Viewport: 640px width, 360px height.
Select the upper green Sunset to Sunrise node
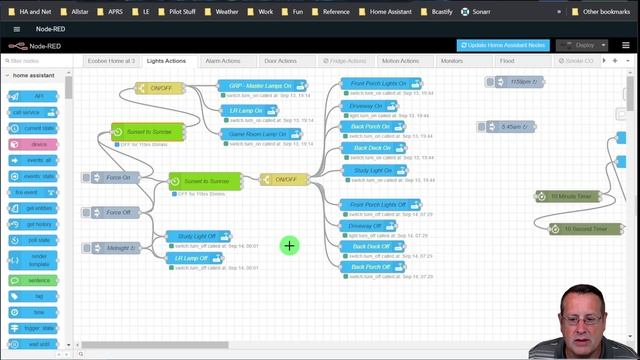point(148,132)
